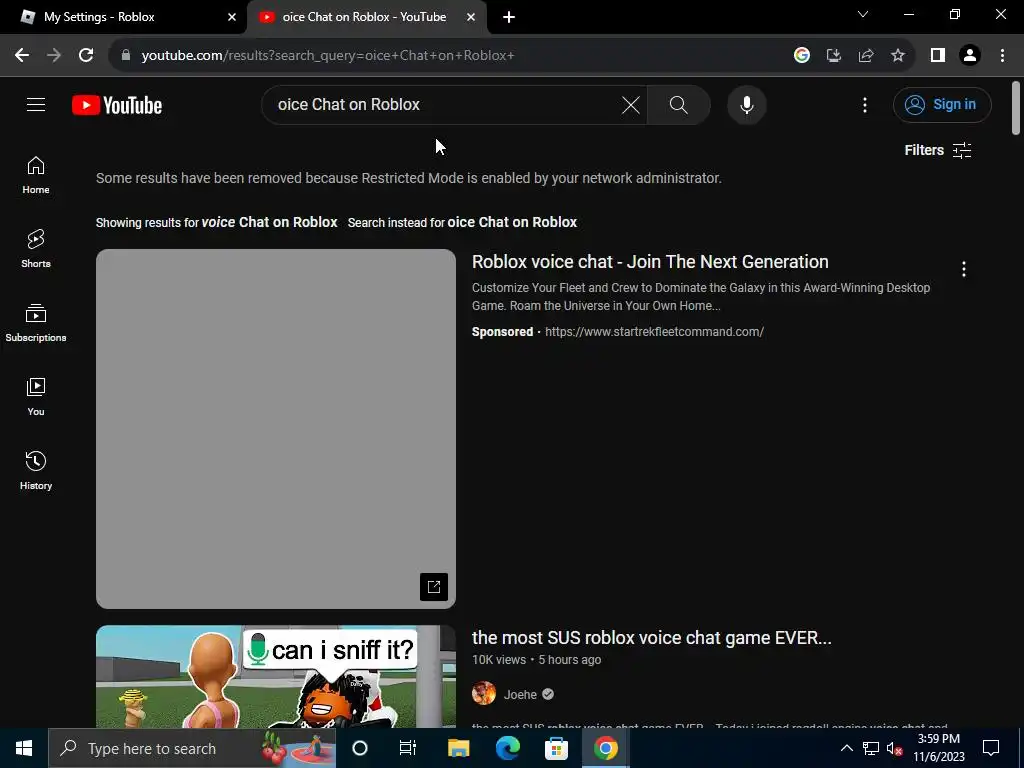This screenshot has height=768, width=1024.
Task: Open the 'can i sniff it?' video thumbnail
Action: point(276,677)
